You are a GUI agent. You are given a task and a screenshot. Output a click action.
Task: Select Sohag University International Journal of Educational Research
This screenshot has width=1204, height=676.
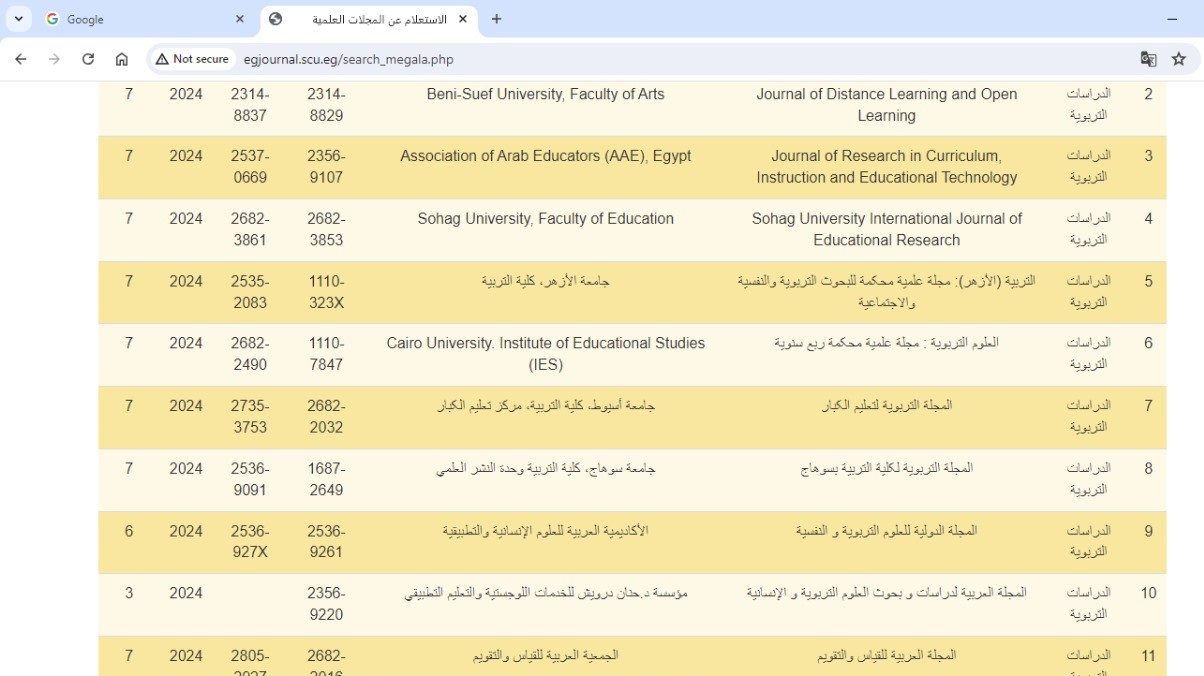click(x=886, y=229)
